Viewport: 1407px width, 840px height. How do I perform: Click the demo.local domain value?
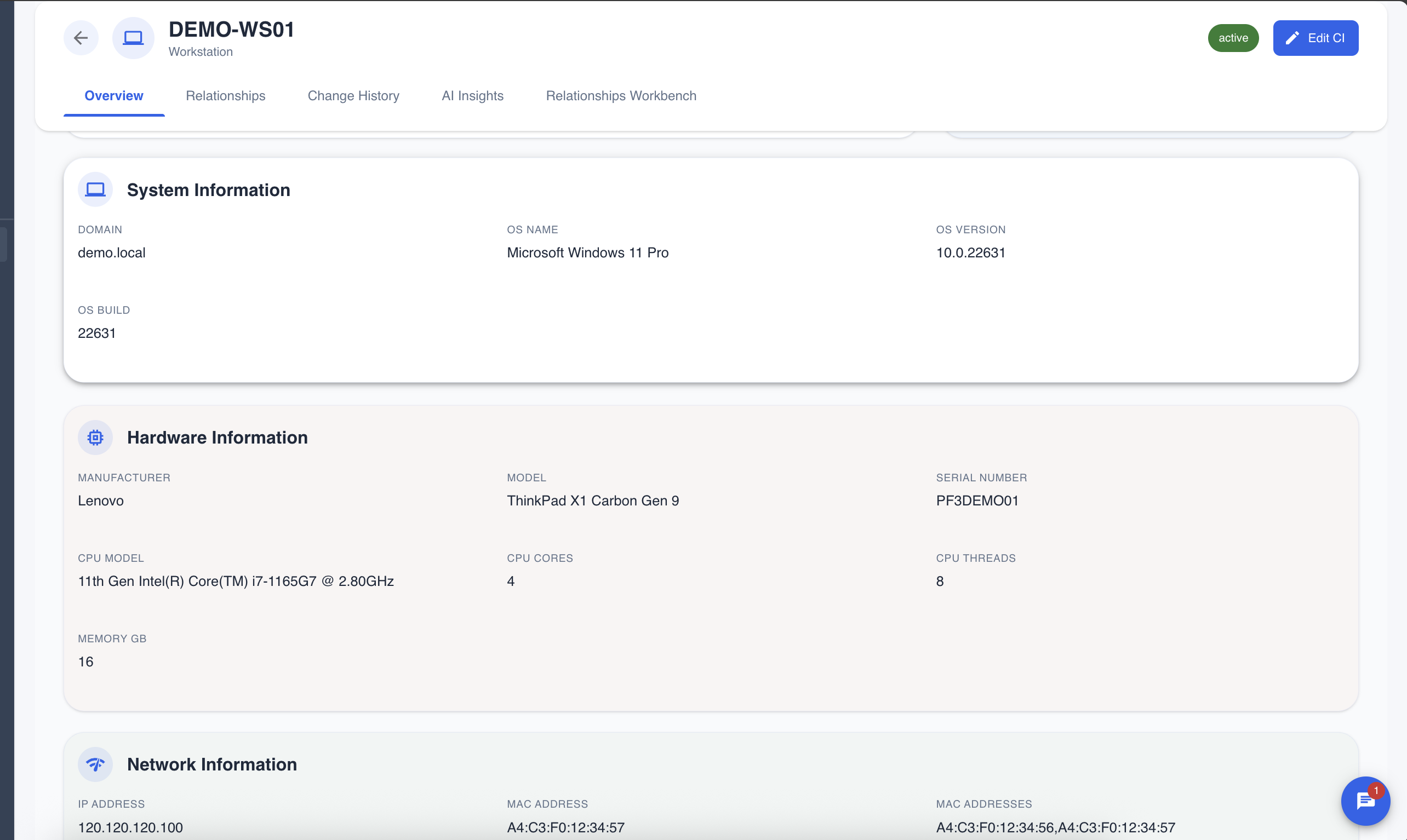(x=112, y=253)
